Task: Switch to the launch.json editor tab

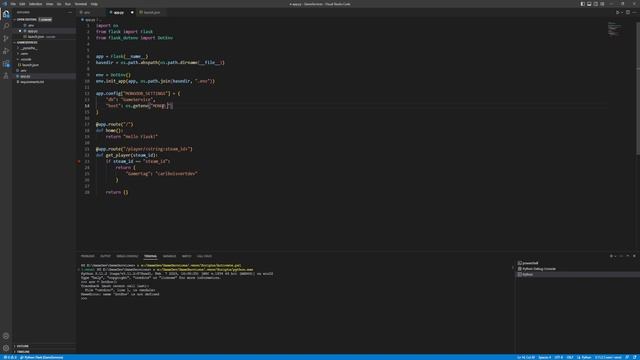Action: (x=151, y=13)
